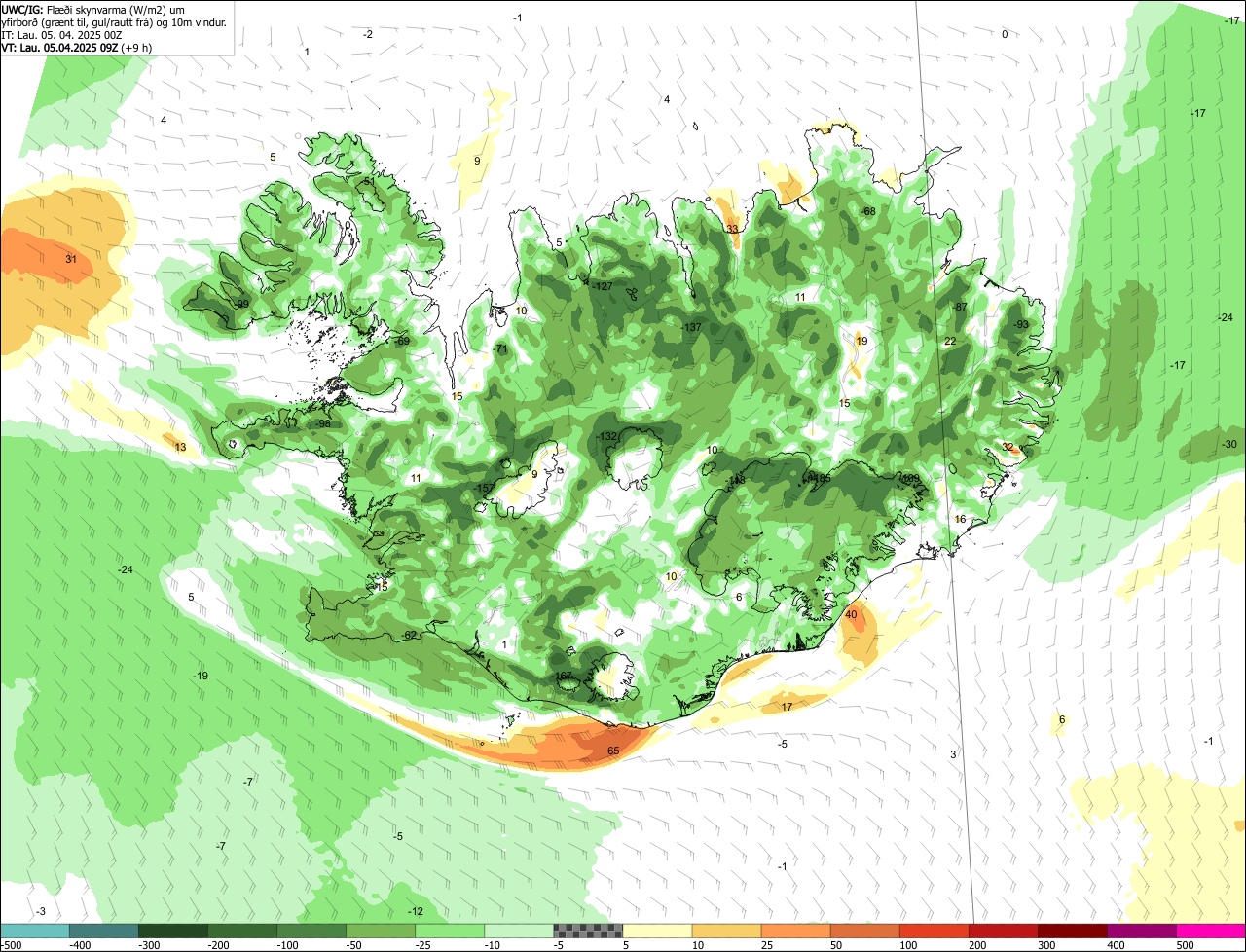Click the legend label -100
The image size is (1246, 952).
[287, 945]
